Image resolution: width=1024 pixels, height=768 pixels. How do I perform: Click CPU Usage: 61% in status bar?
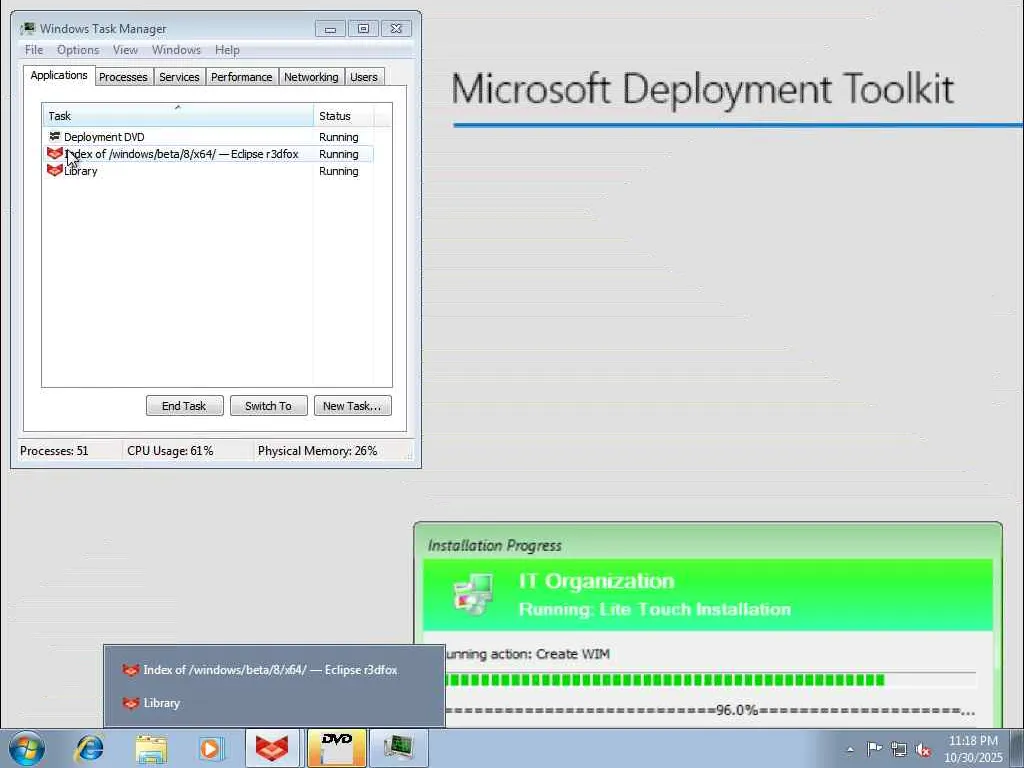point(170,451)
